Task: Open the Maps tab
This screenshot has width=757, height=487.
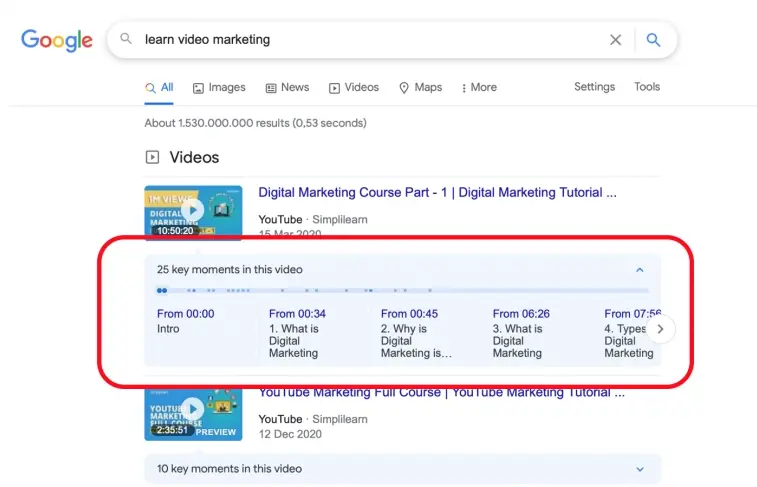Action: point(421,88)
